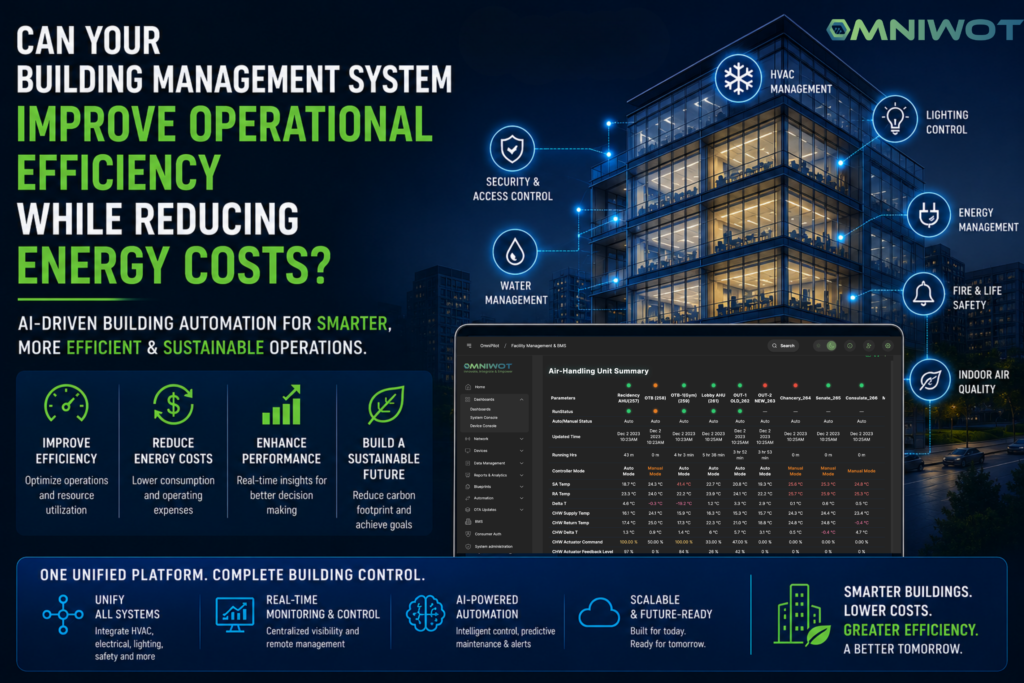Click the Updated Time row label
The image size is (1024, 683).
[566, 437]
